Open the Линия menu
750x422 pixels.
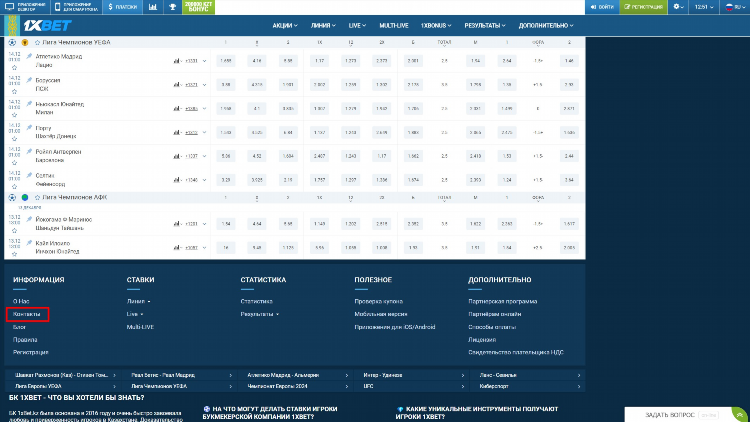[x=323, y=25]
